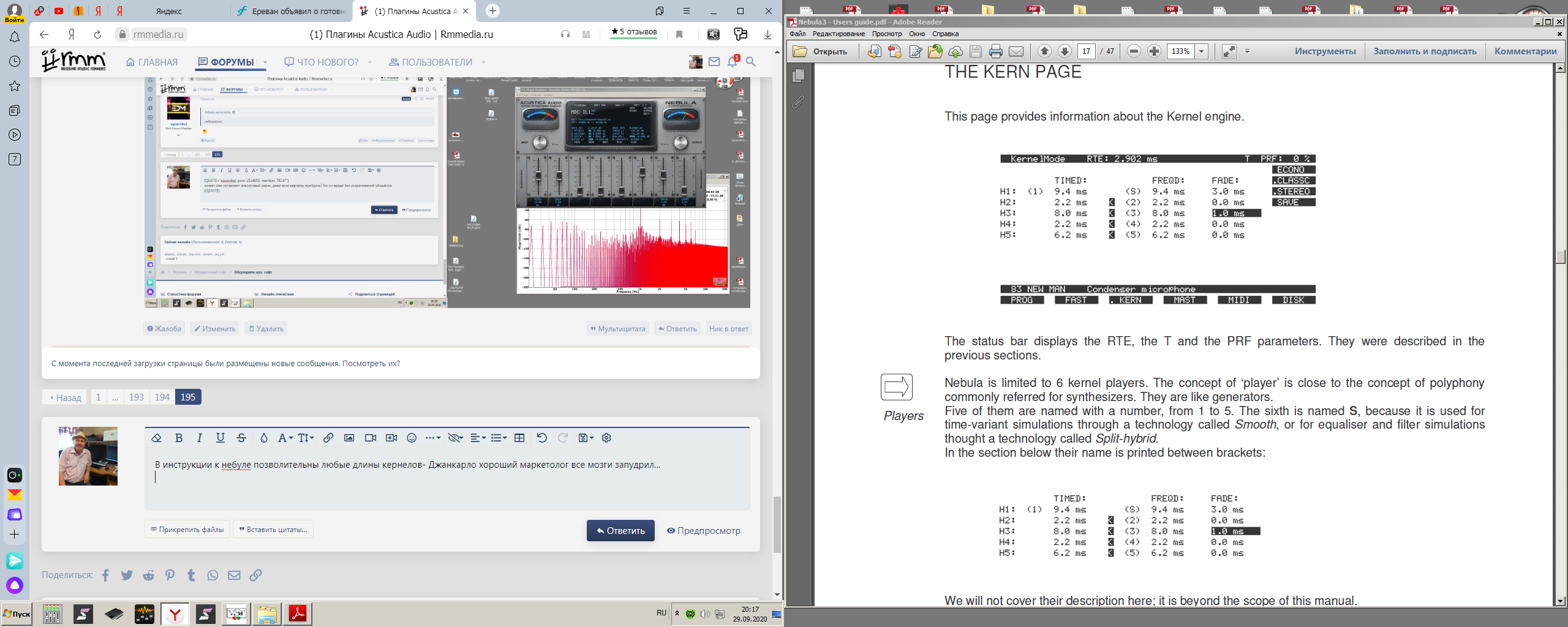The width and height of the screenshot is (1568, 627).
Task: Click the PDF page number field
Action: click(x=1086, y=51)
